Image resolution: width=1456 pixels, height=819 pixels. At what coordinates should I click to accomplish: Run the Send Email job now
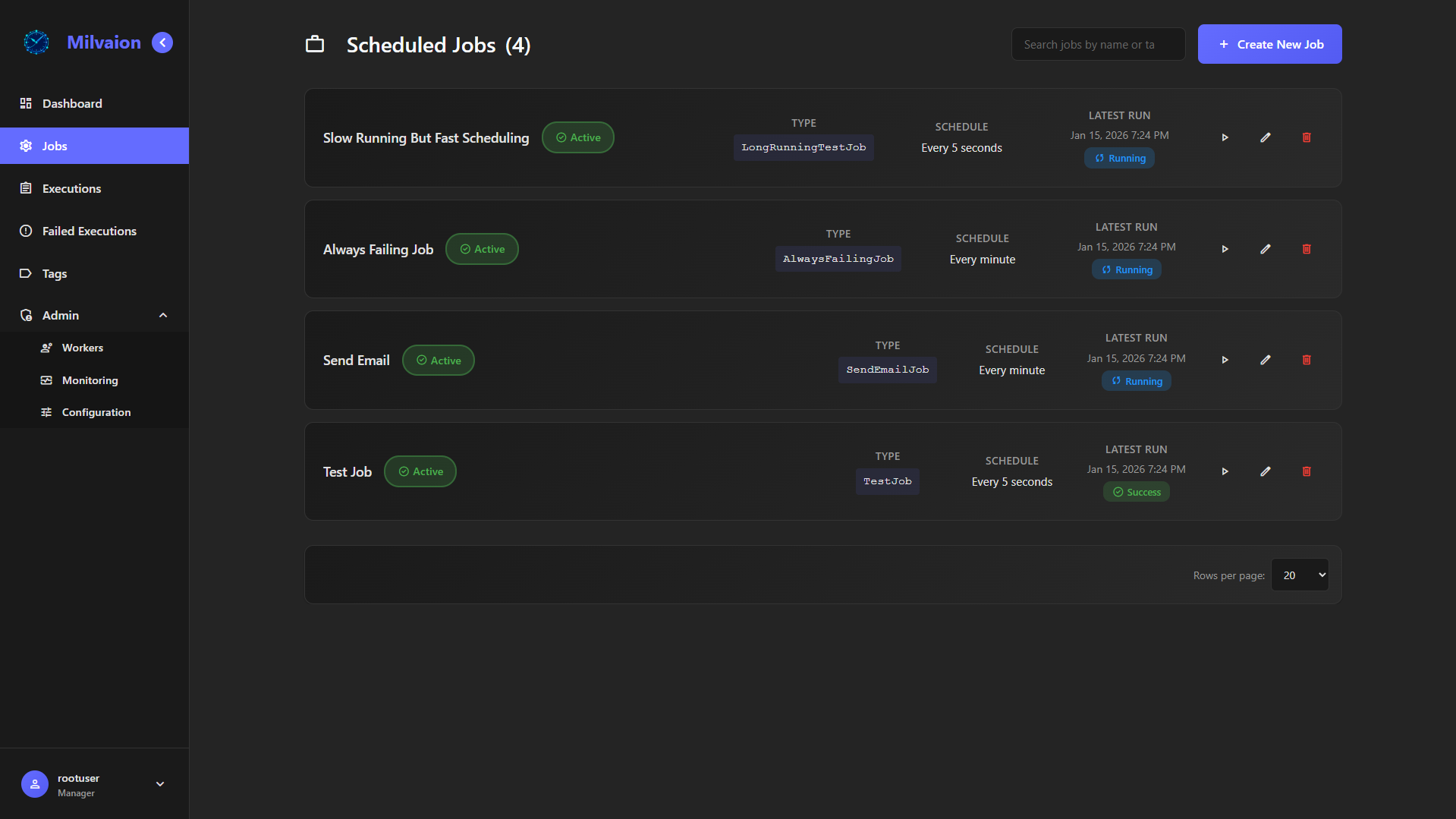1225,360
